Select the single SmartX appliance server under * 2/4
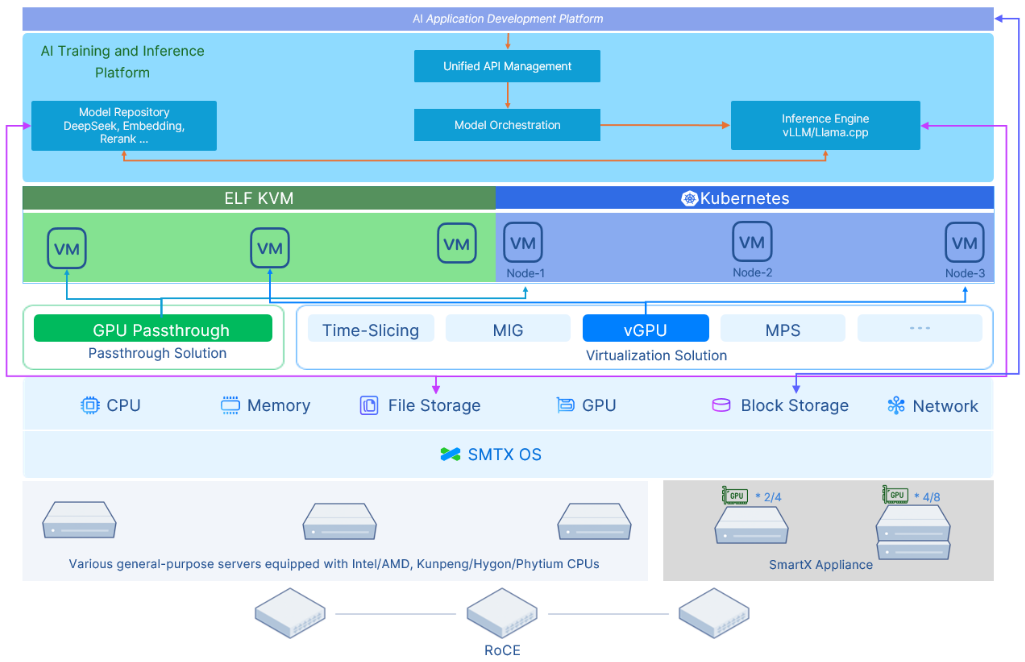 pos(751,525)
